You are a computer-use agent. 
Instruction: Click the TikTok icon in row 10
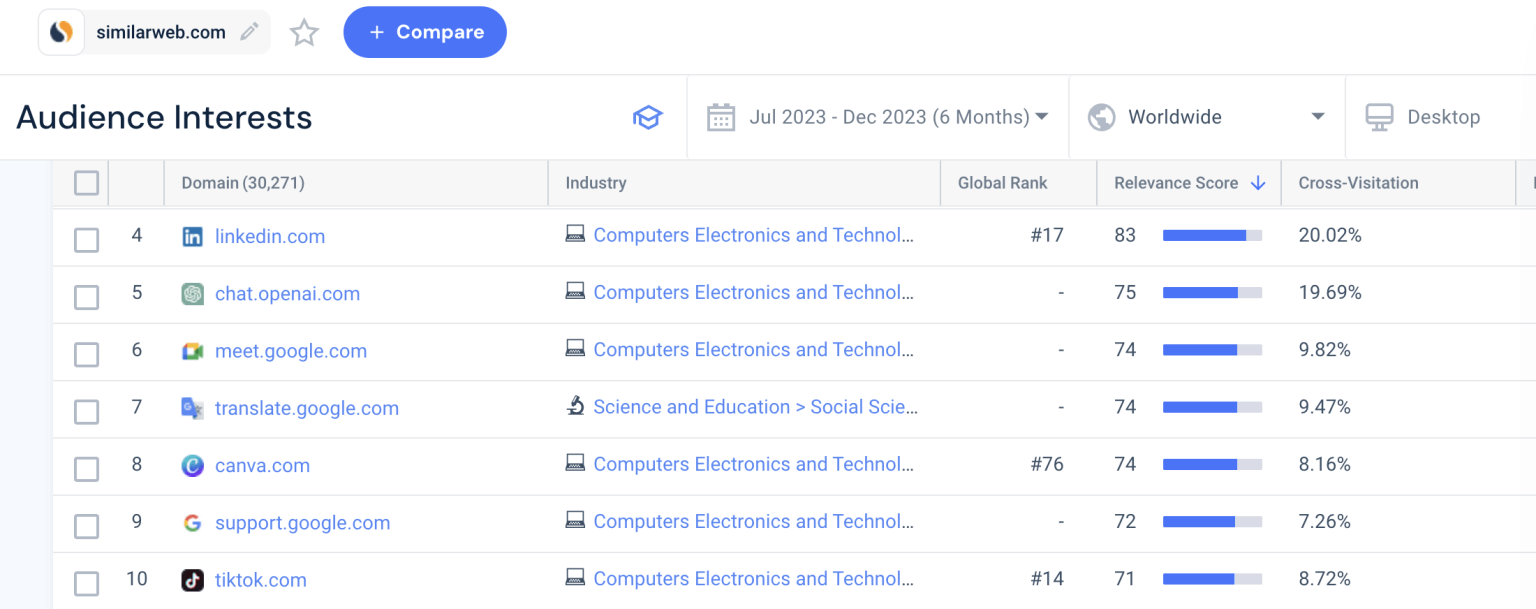[192, 580]
